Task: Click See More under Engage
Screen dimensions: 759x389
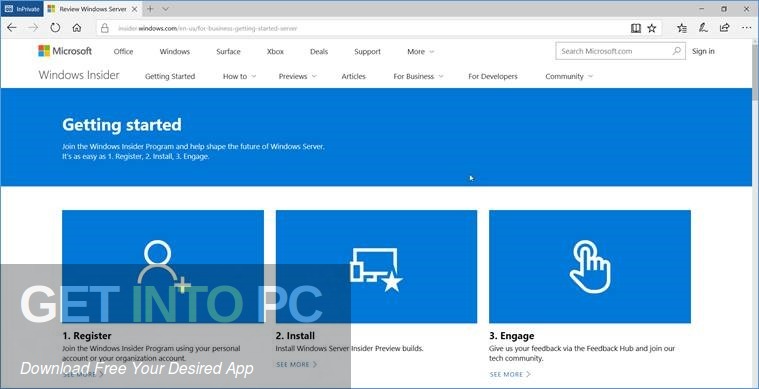Action: 510,374
